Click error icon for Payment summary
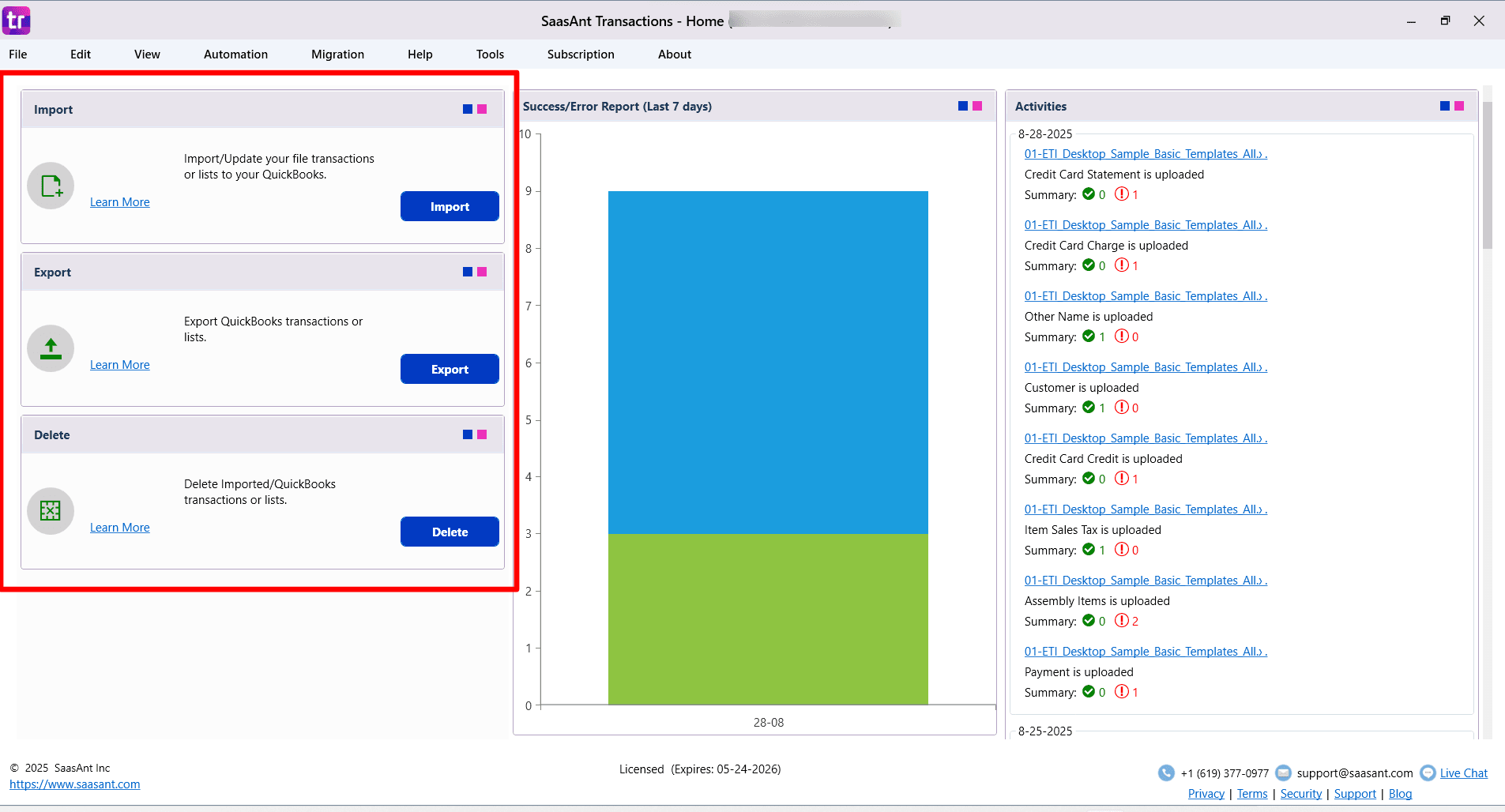Screen dimensions: 1505x812 tap(1122, 691)
